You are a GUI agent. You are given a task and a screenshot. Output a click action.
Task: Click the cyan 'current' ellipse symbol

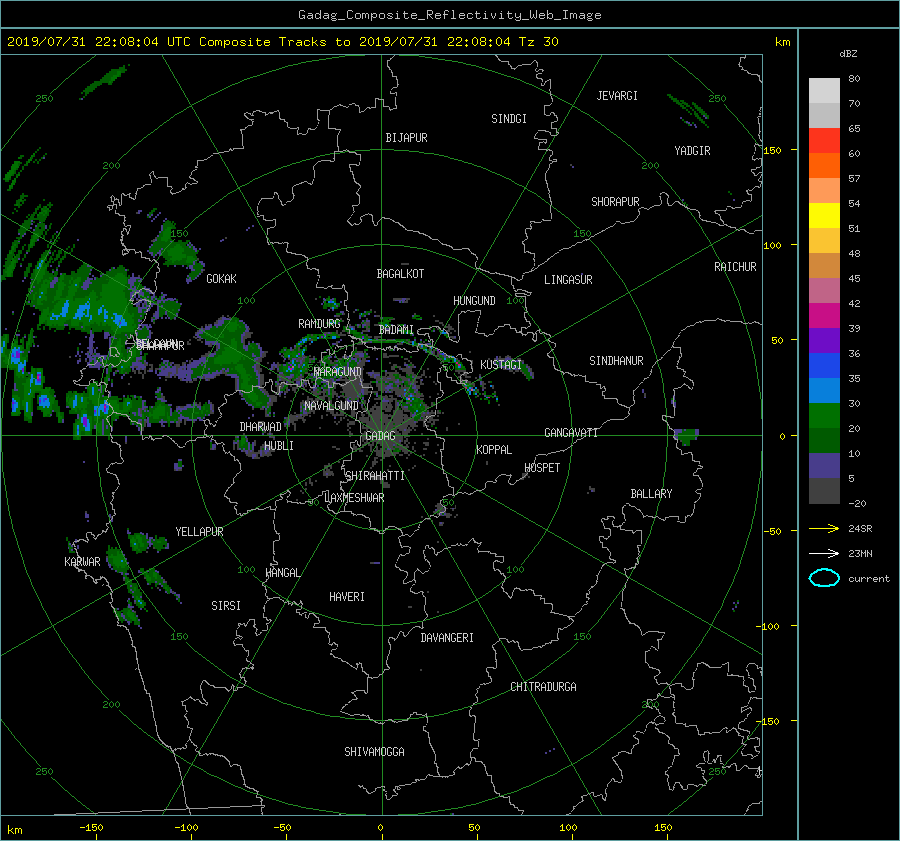pyautogui.click(x=824, y=578)
